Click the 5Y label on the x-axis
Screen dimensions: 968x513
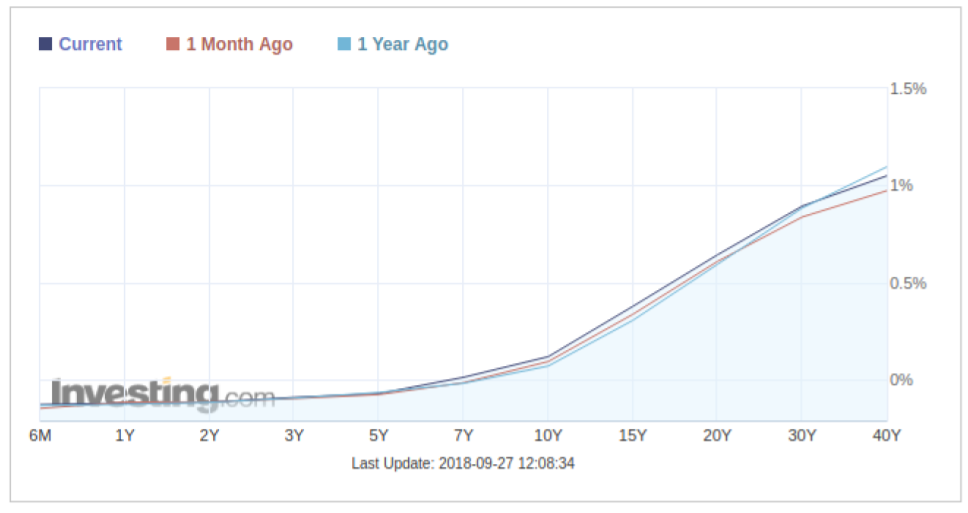[379, 436]
